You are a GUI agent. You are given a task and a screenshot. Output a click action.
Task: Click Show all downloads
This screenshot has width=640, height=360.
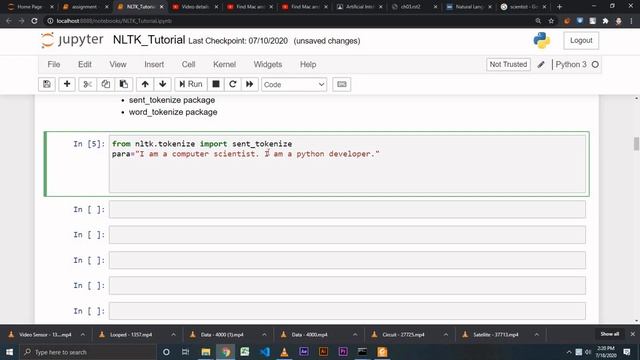tap(609, 334)
